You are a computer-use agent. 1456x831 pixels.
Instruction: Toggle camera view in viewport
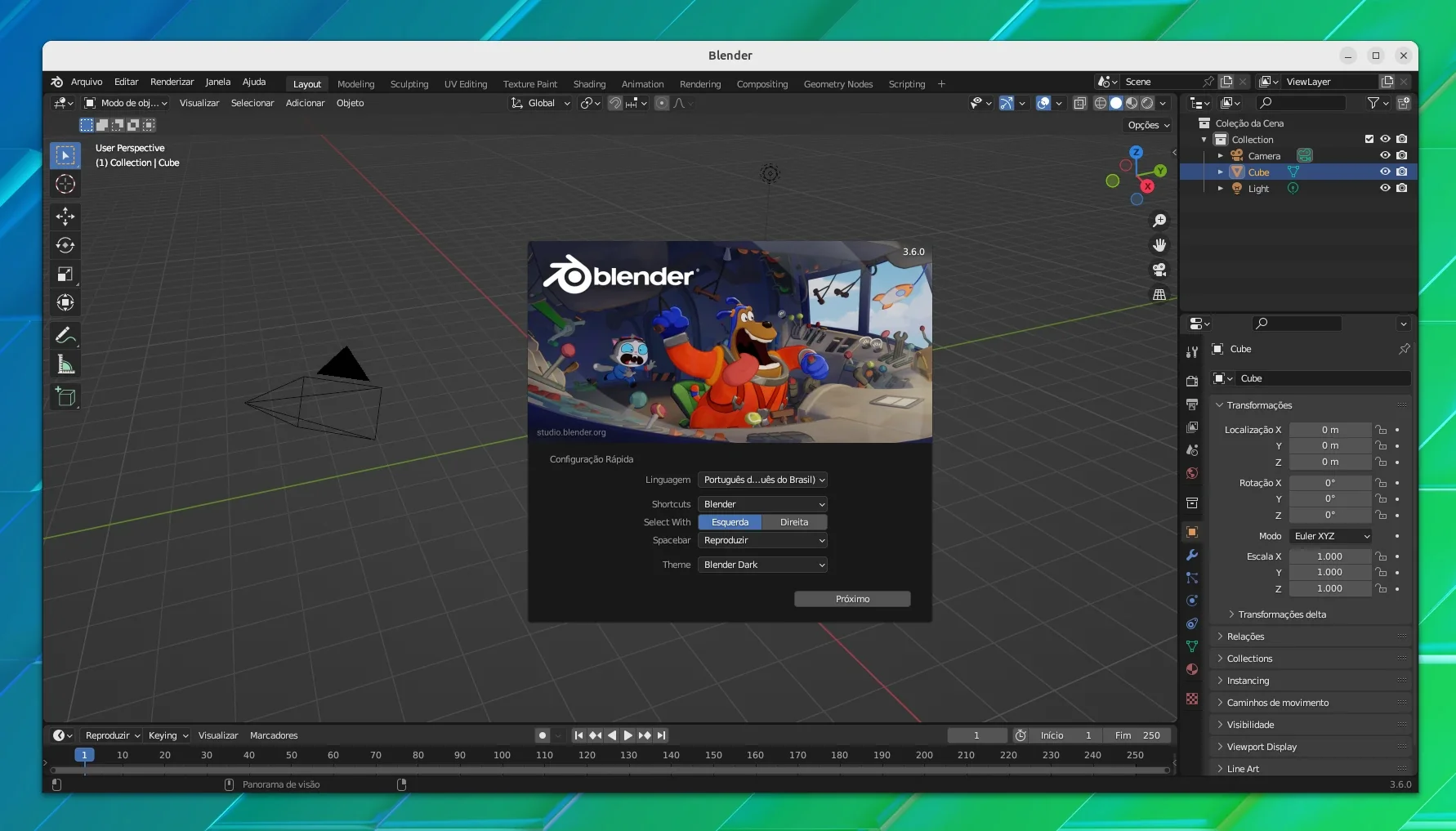(1159, 270)
